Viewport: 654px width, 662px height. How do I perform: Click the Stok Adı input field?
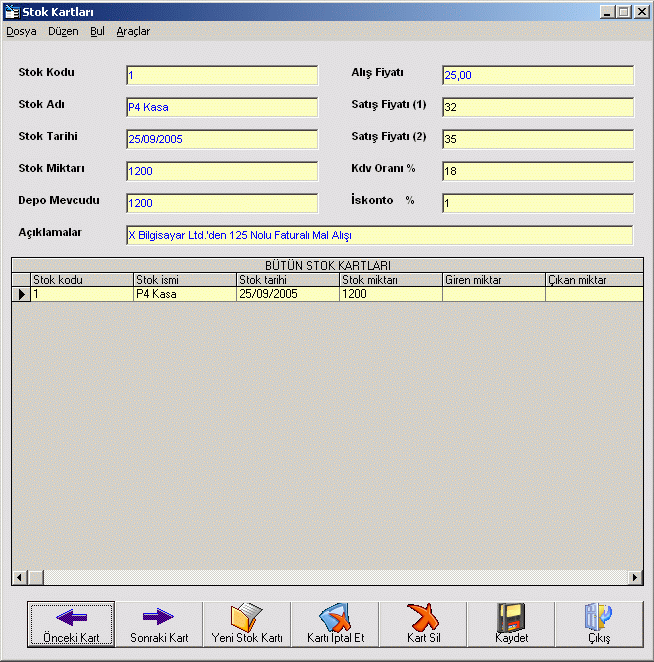click(x=221, y=107)
